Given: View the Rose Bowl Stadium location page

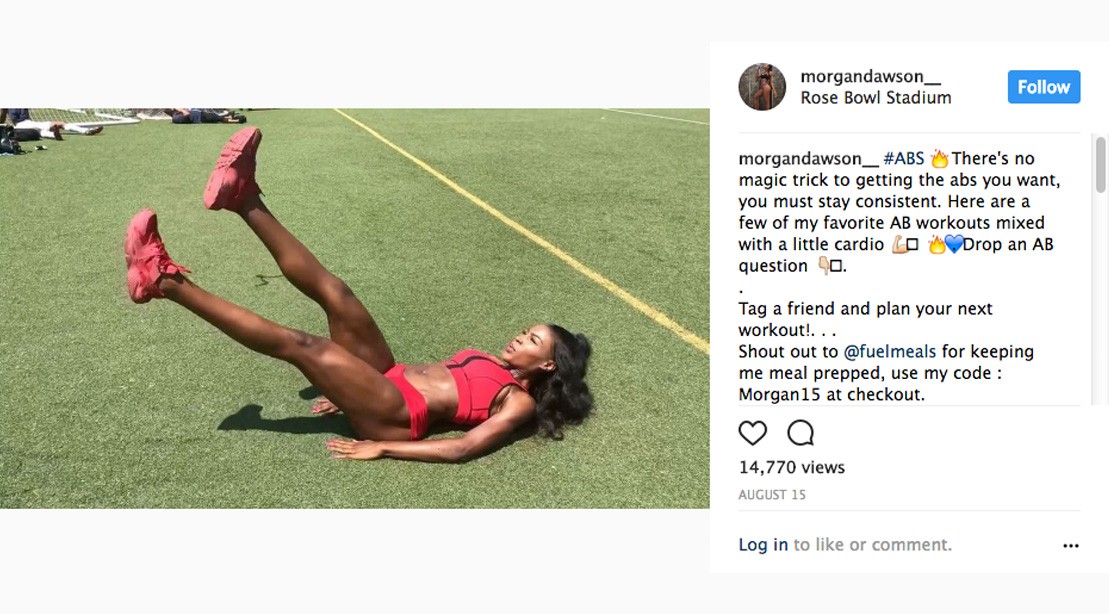Looking at the screenshot, I should [x=878, y=97].
